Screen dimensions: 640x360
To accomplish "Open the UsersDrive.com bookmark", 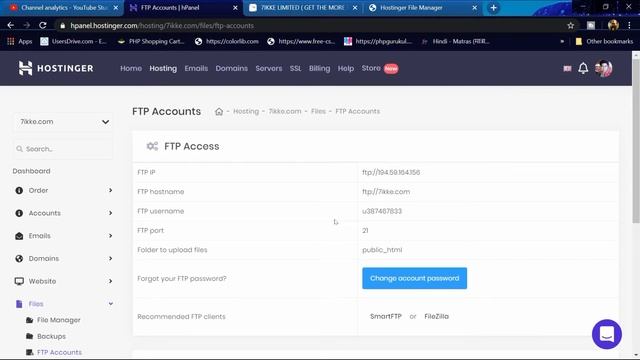I will 73,41.
